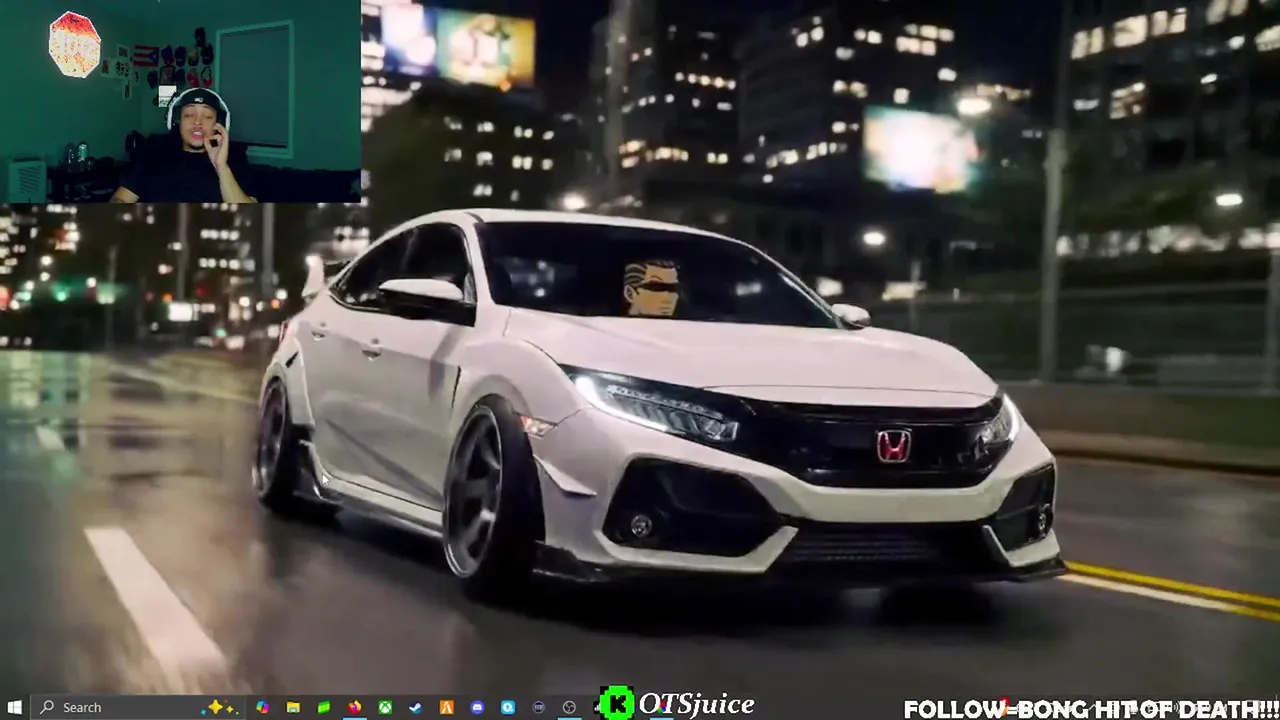The height and width of the screenshot is (720, 1280).
Task: Click the webcam overlay feed
Action: (x=180, y=101)
